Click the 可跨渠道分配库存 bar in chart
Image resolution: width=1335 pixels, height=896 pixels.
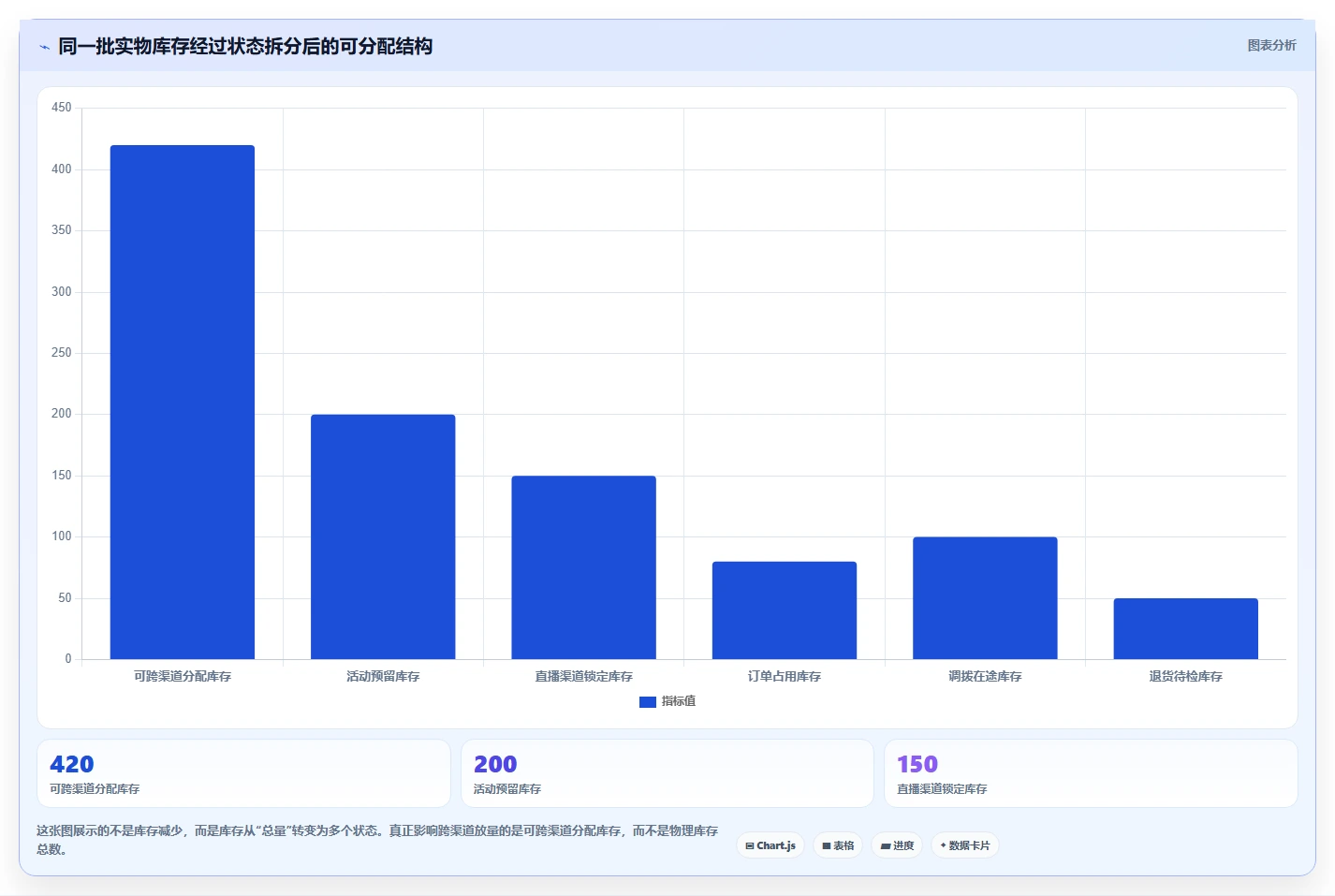[183, 402]
